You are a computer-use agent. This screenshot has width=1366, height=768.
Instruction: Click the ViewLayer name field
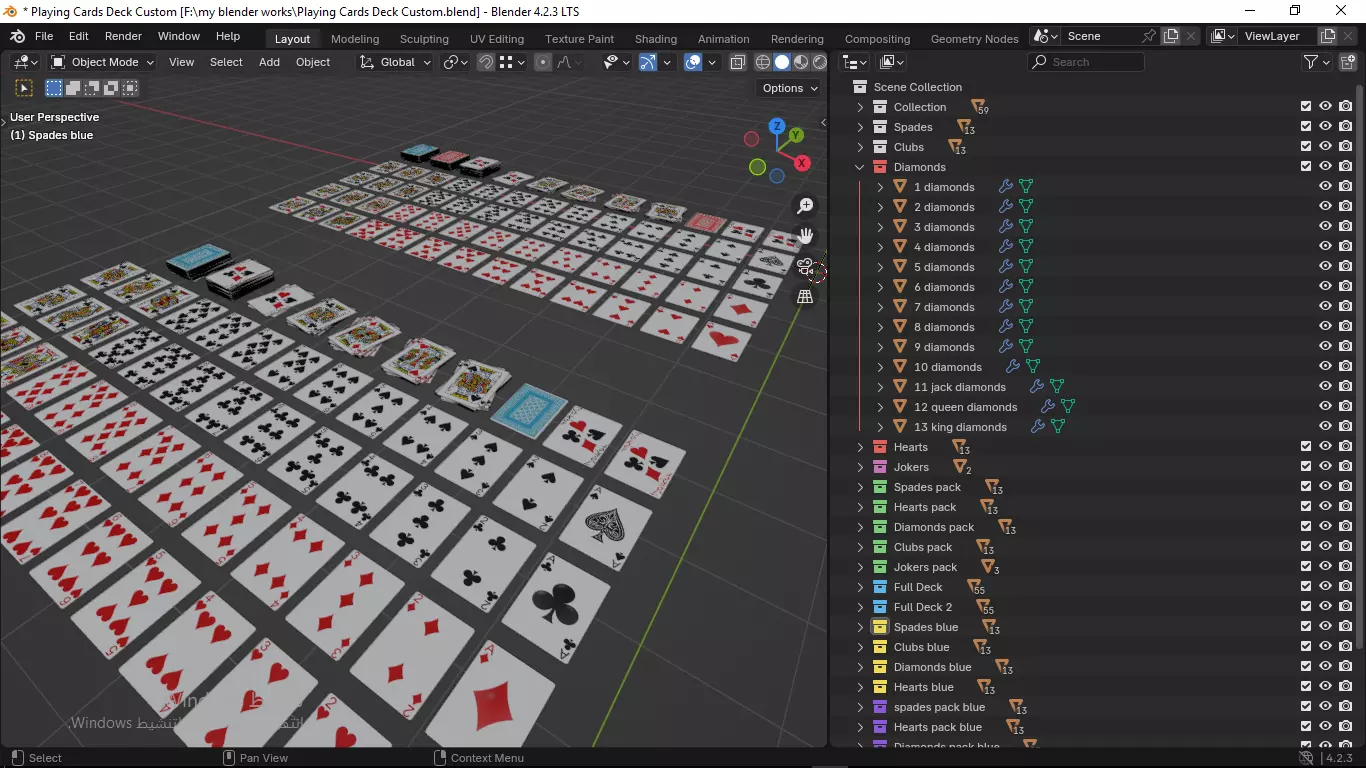pyautogui.click(x=1277, y=36)
